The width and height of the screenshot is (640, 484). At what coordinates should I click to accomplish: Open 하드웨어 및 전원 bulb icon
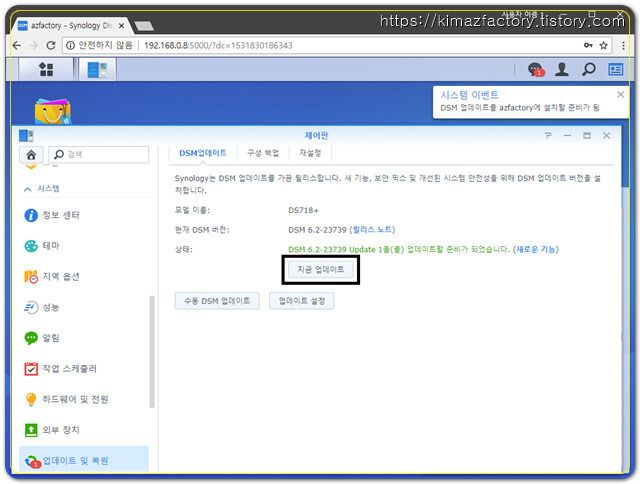[31, 399]
